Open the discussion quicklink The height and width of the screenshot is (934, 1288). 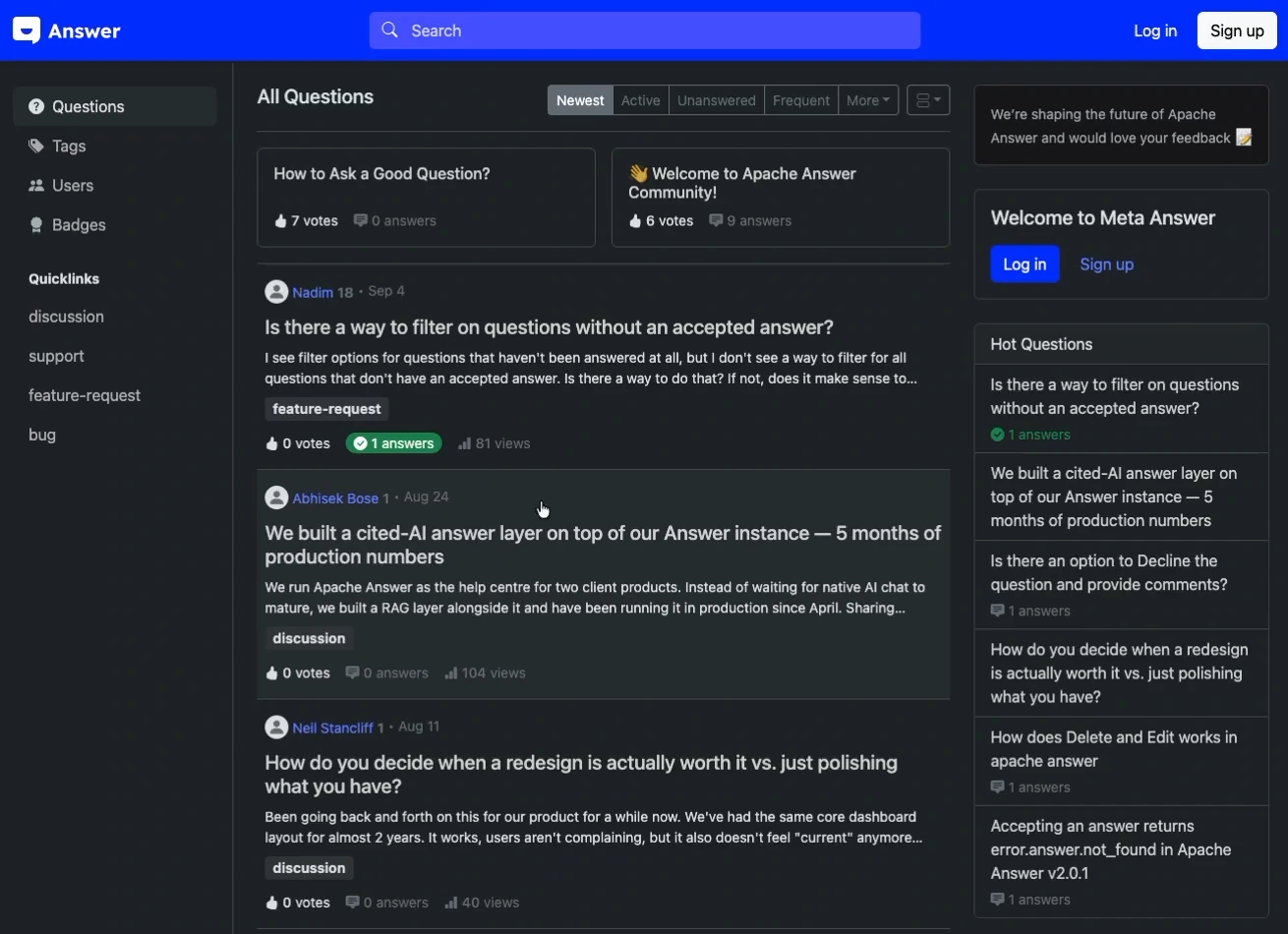pyautogui.click(x=66, y=317)
